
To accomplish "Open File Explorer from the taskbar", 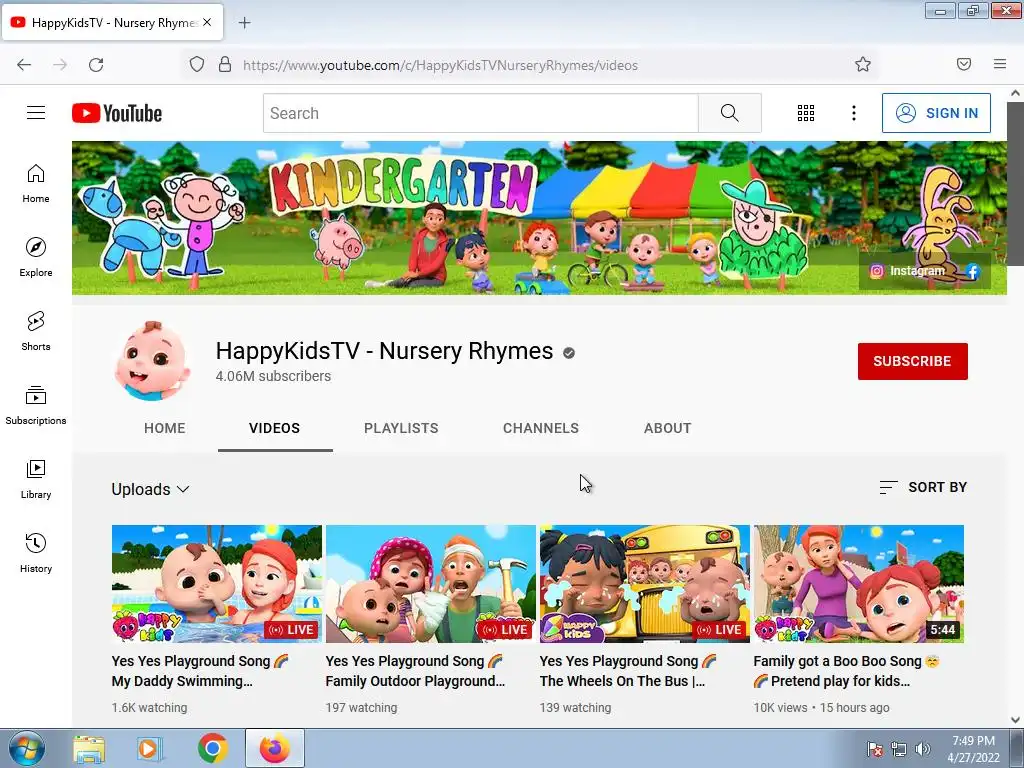I will [89, 749].
